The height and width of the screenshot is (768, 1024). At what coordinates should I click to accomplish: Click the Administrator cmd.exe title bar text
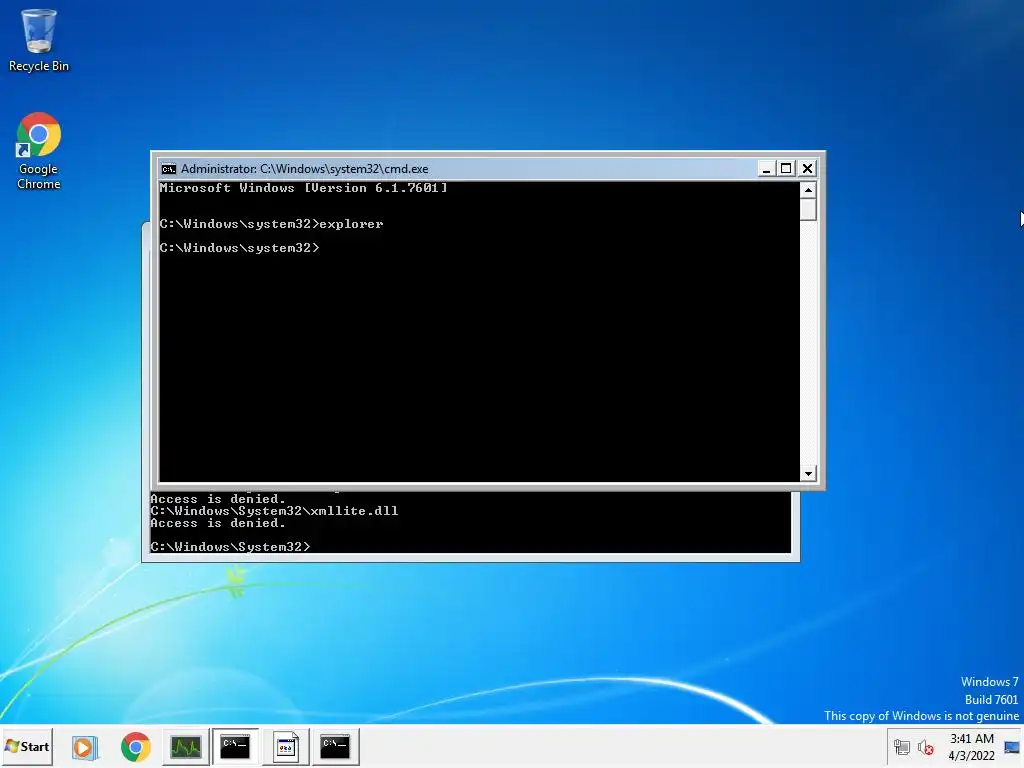click(304, 168)
